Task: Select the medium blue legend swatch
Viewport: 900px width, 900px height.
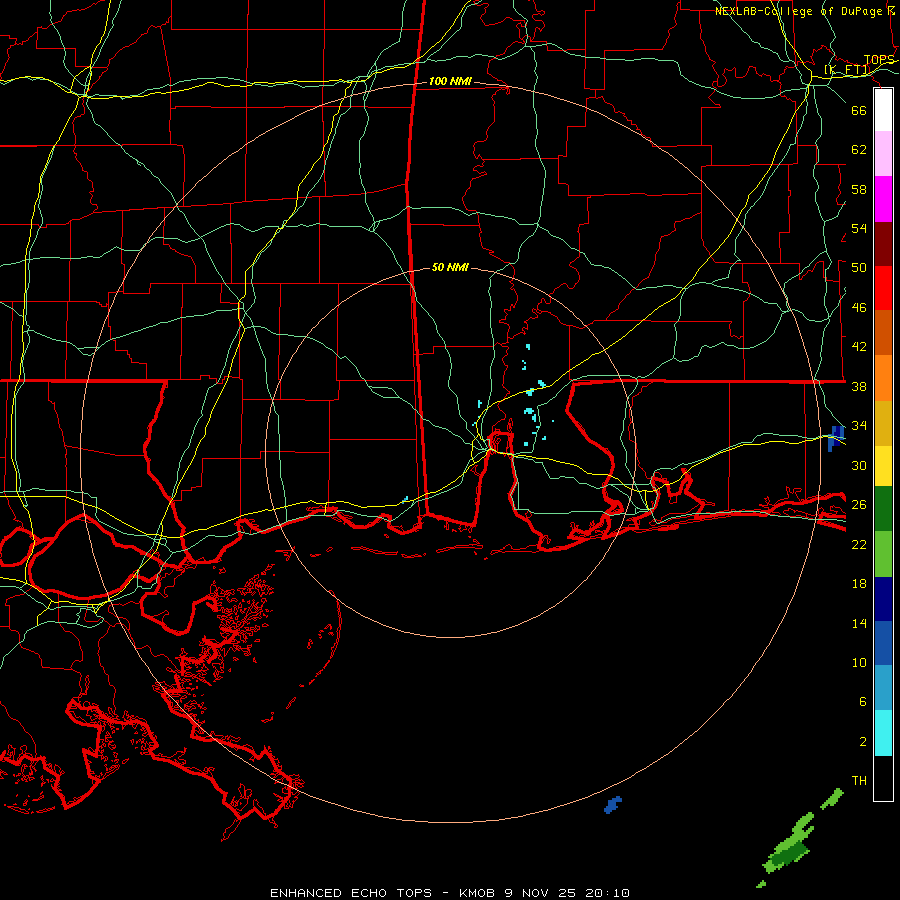Action: coord(883,643)
